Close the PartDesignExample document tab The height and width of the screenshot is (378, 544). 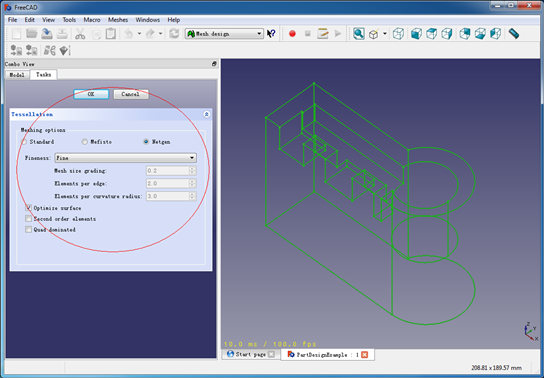coord(364,354)
